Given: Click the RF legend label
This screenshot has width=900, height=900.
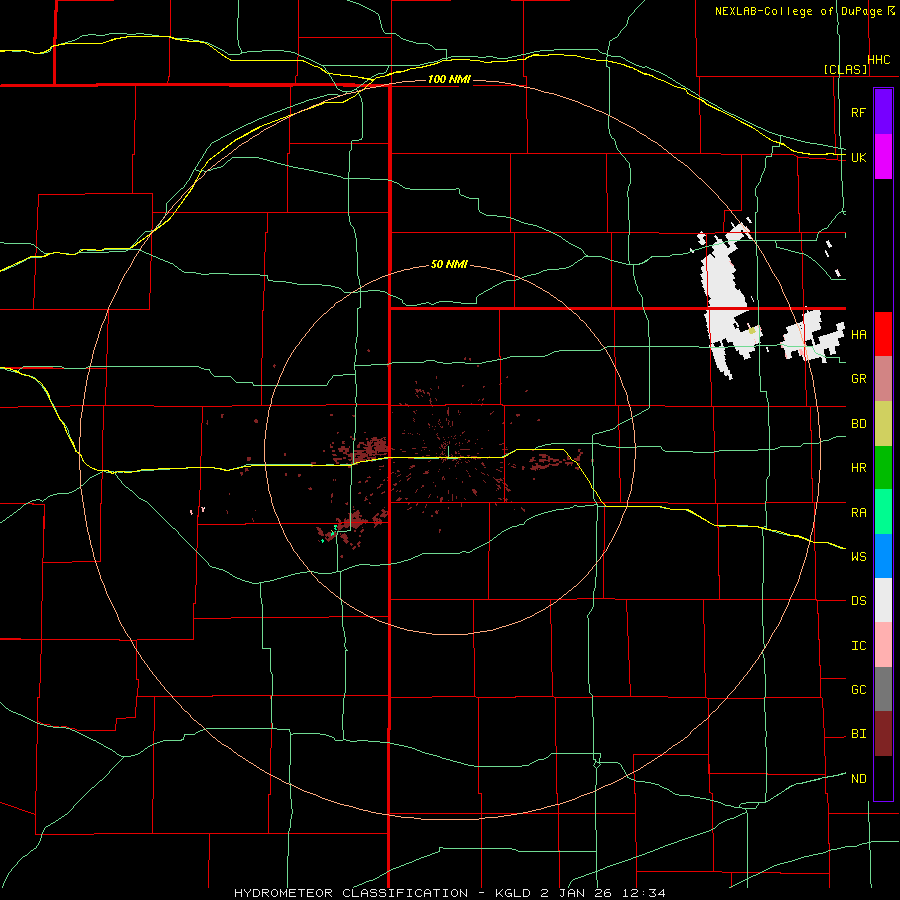Looking at the screenshot, I should point(858,112).
